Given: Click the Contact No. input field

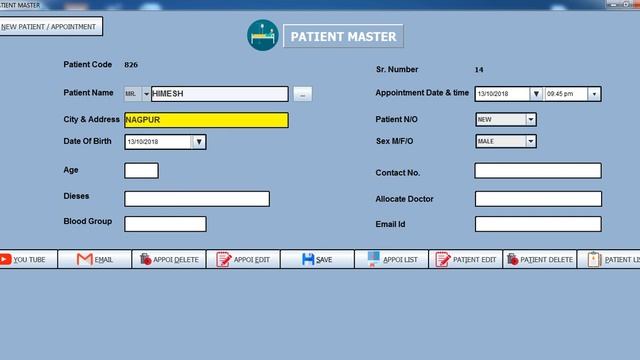Looking at the screenshot, I should (x=538, y=171).
